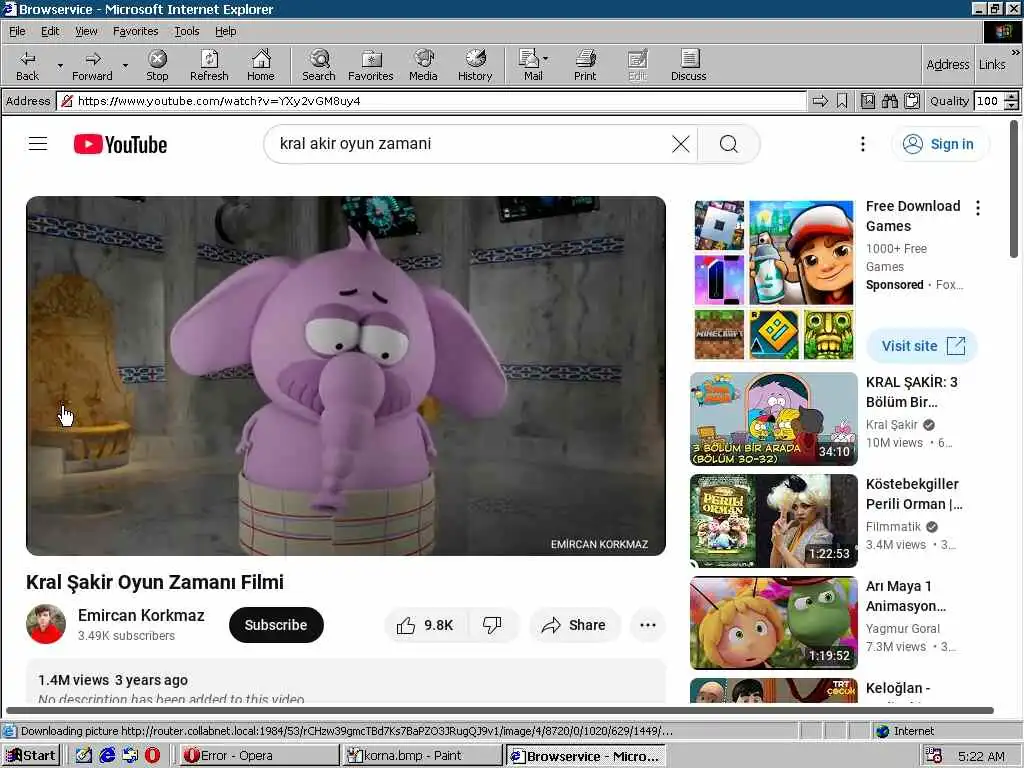The height and width of the screenshot is (768, 1024).
Task: Click the horizontal scrollbar at page bottom
Action: tap(500, 711)
